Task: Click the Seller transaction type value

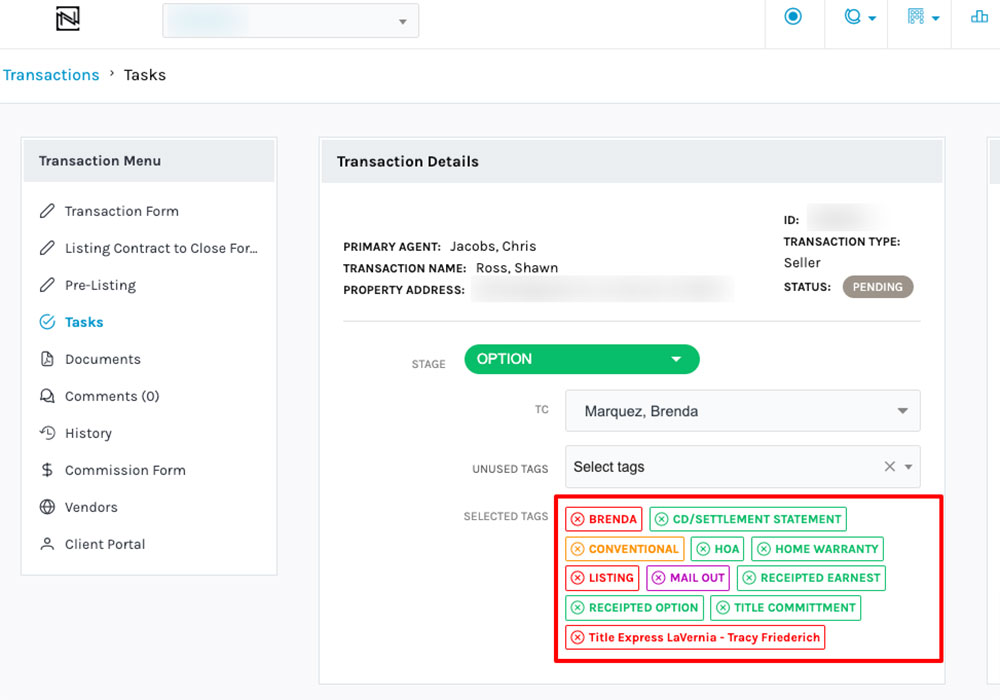Action: [802, 263]
